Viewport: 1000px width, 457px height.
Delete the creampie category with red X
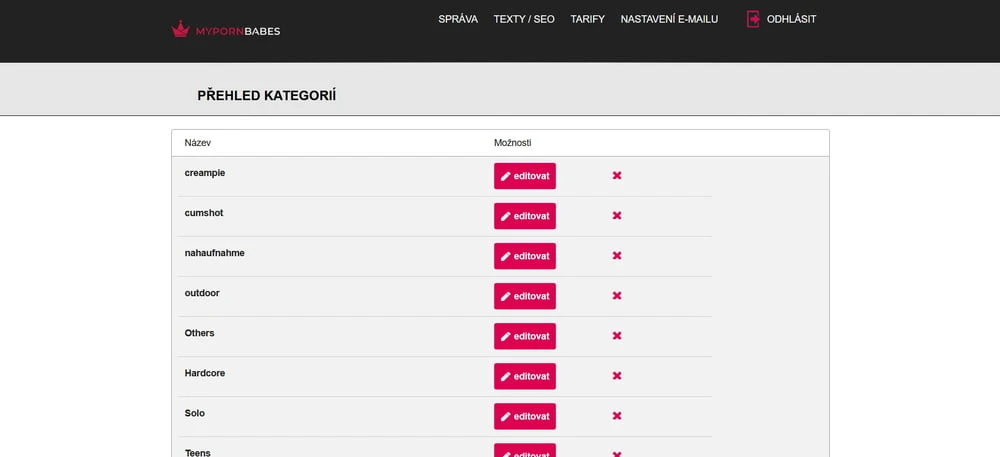click(x=617, y=176)
